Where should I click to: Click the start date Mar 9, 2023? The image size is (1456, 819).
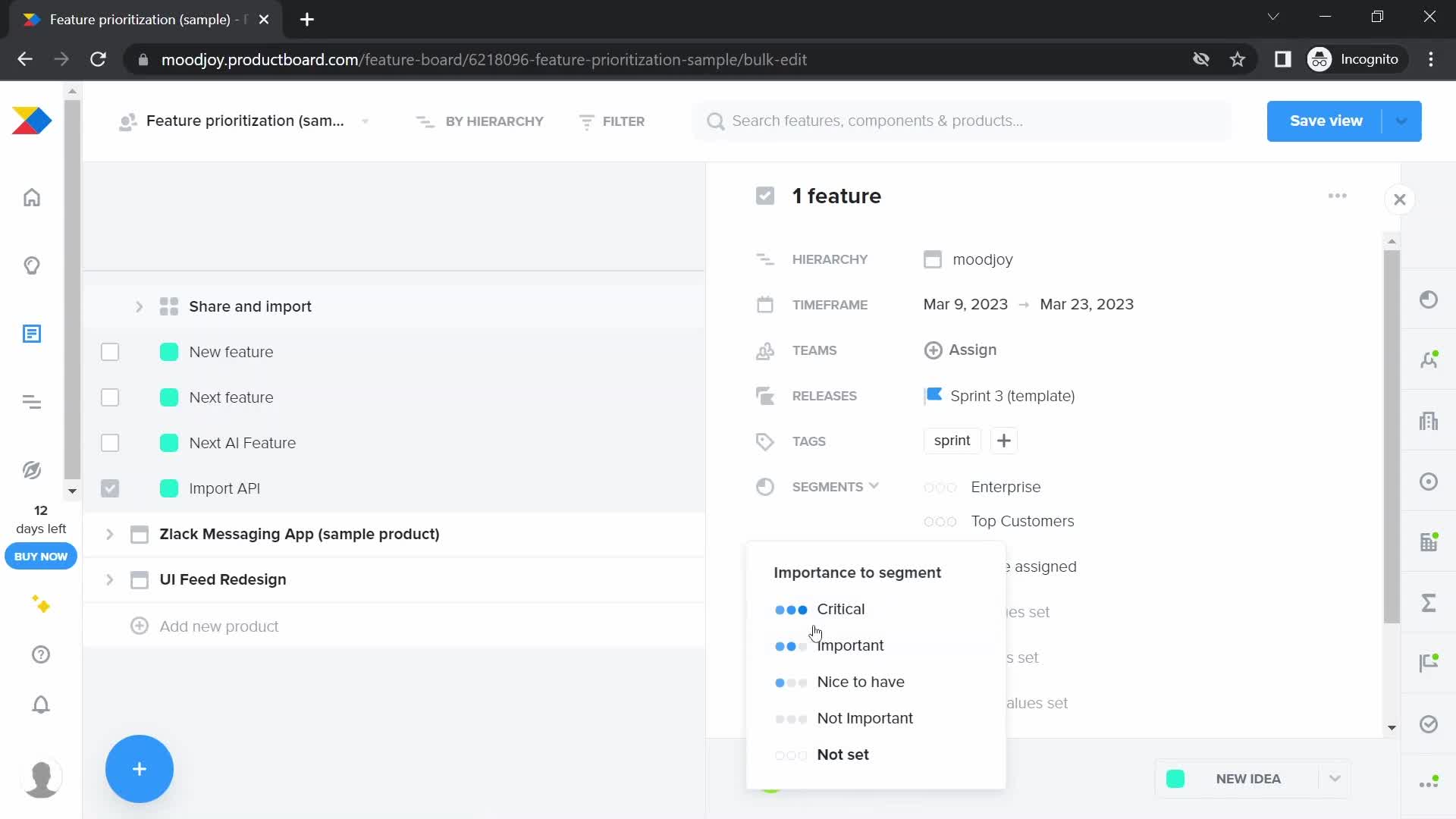coord(965,305)
